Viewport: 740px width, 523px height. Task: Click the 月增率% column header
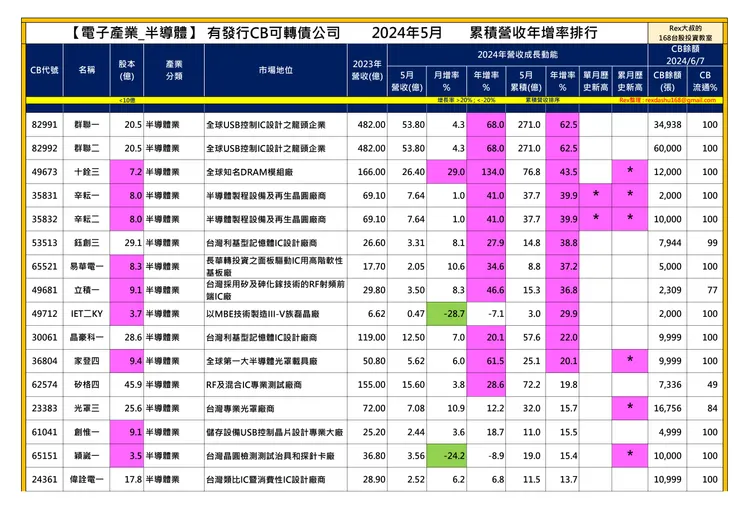tap(446, 81)
